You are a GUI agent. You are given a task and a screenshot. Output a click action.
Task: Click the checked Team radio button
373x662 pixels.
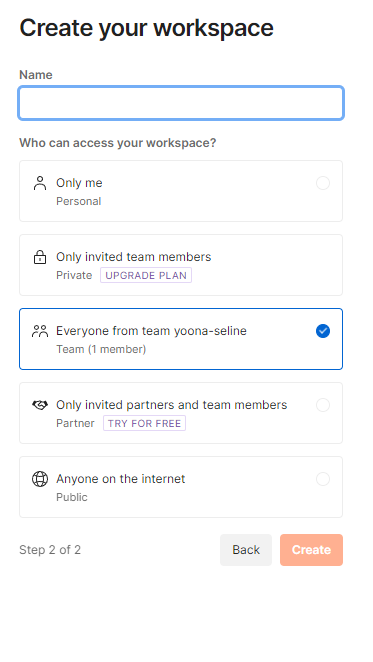[323, 331]
